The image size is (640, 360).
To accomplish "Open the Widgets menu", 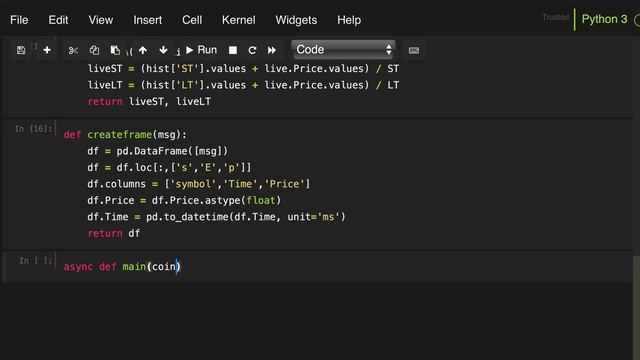I will click(x=296, y=20).
